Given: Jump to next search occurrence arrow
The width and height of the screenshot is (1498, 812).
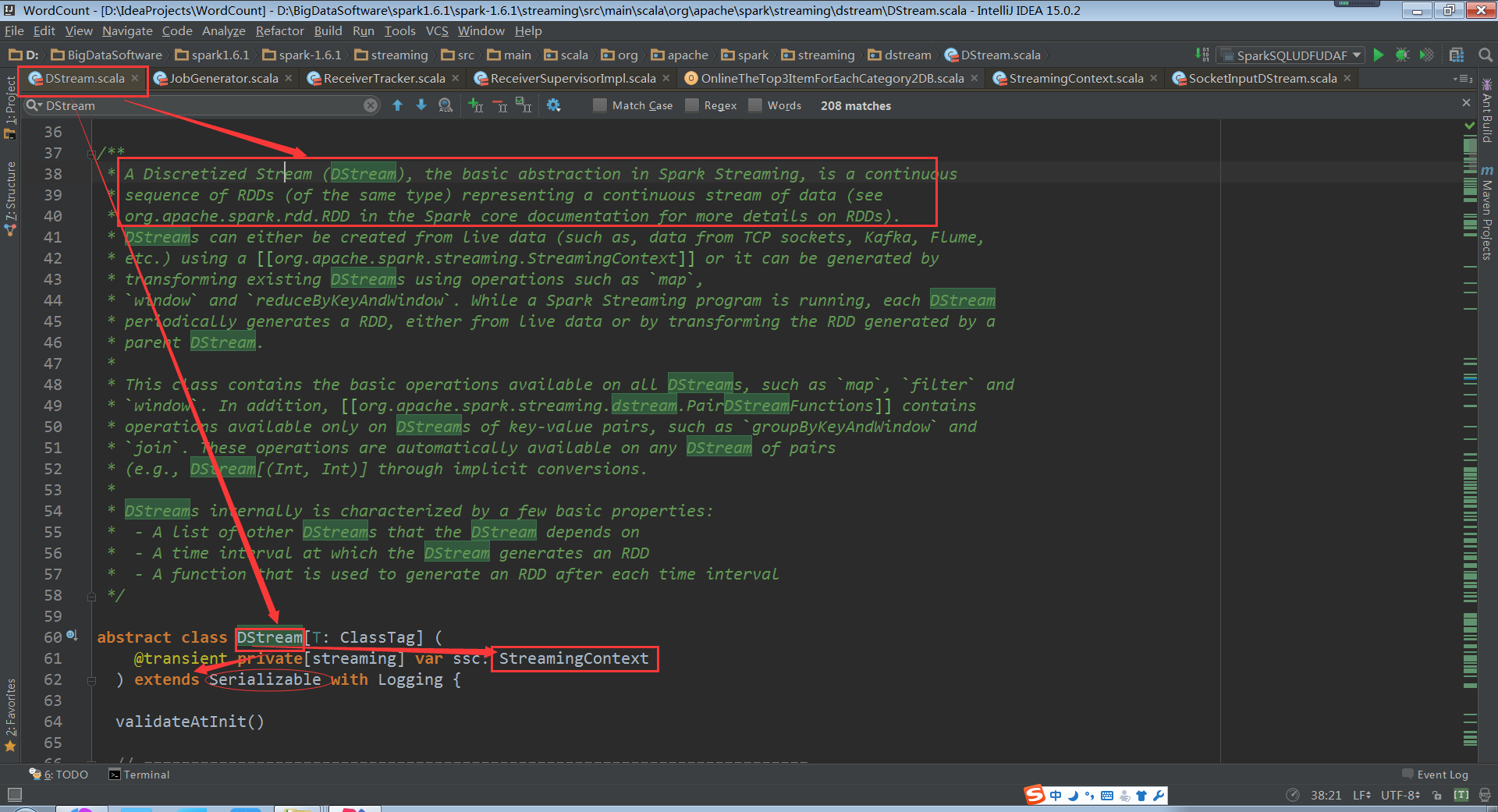Looking at the screenshot, I should [421, 105].
